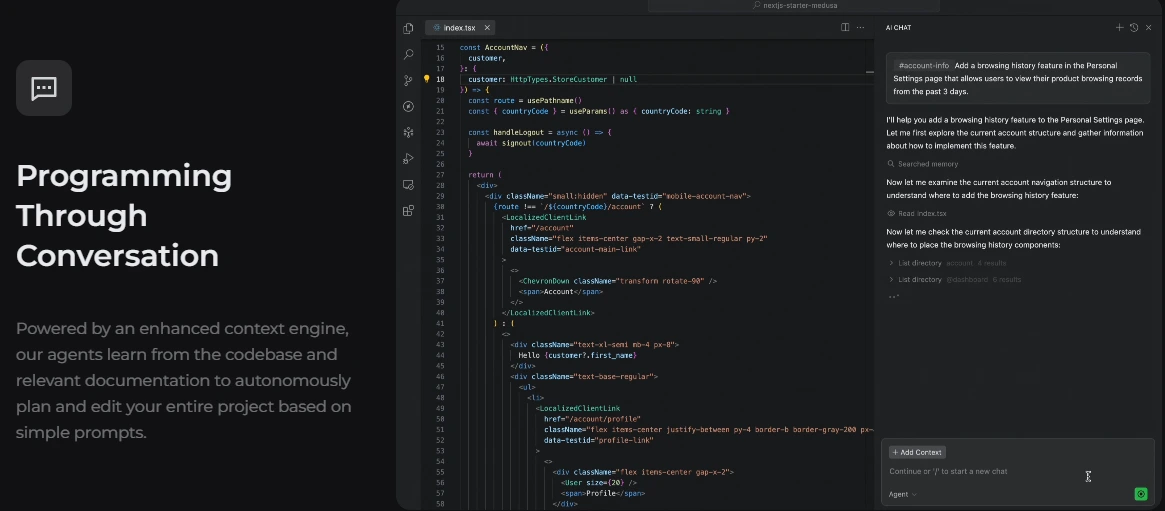Expand List directory account 4 results
This screenshot has height=511, width=1165.
coord(947,263)
